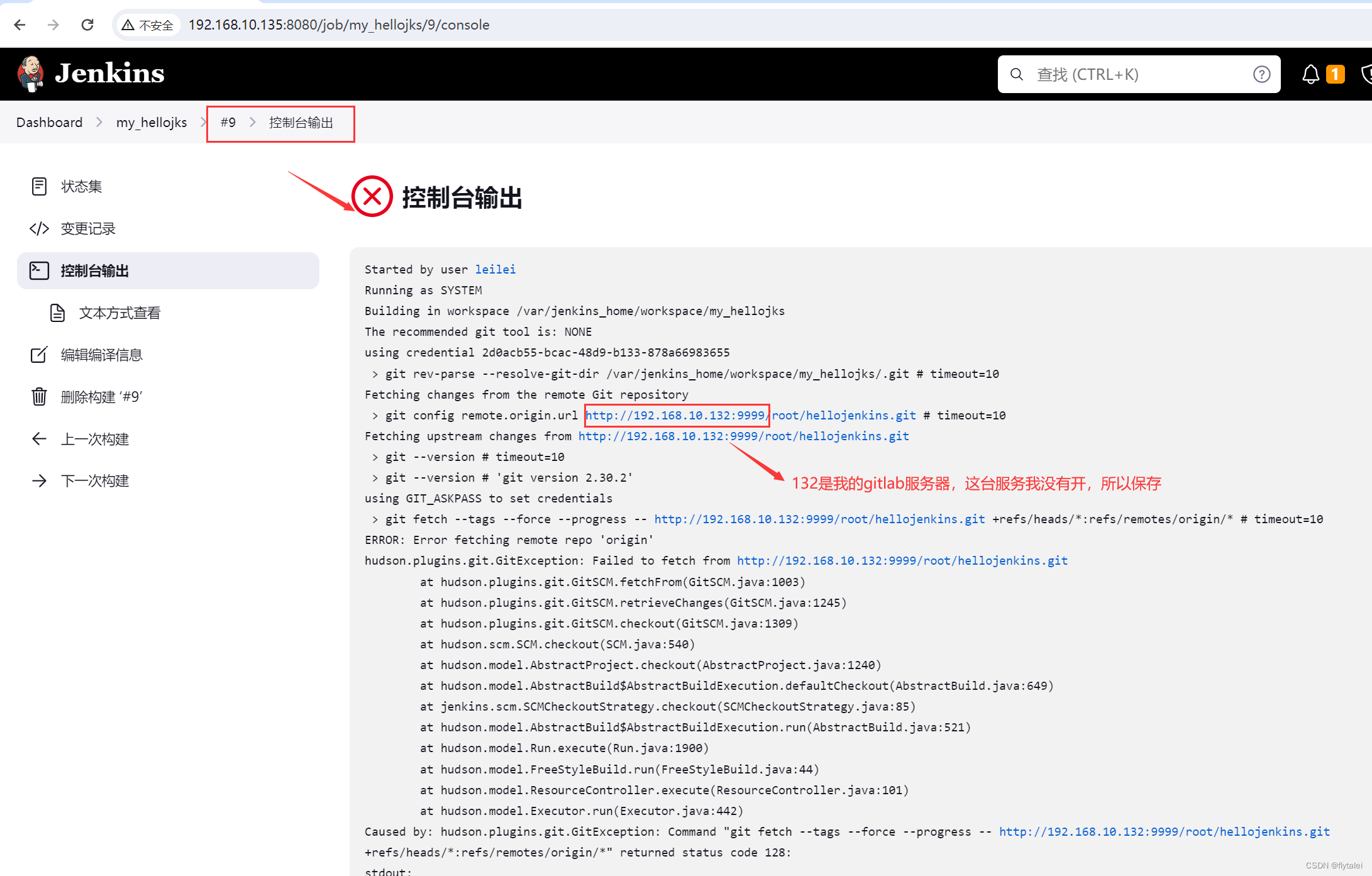Click the 控制台输出 page heading
This screenshot has height=876, width=1372.
462,197
